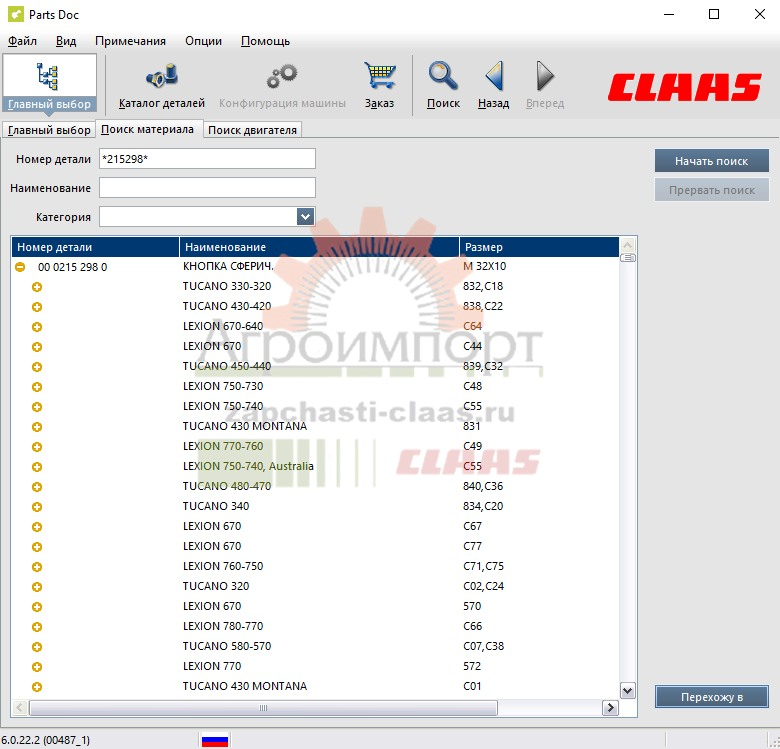Expand the TUCANO 340 row
The height and width of the screenshot is (749, 780).
coord(37,507)
